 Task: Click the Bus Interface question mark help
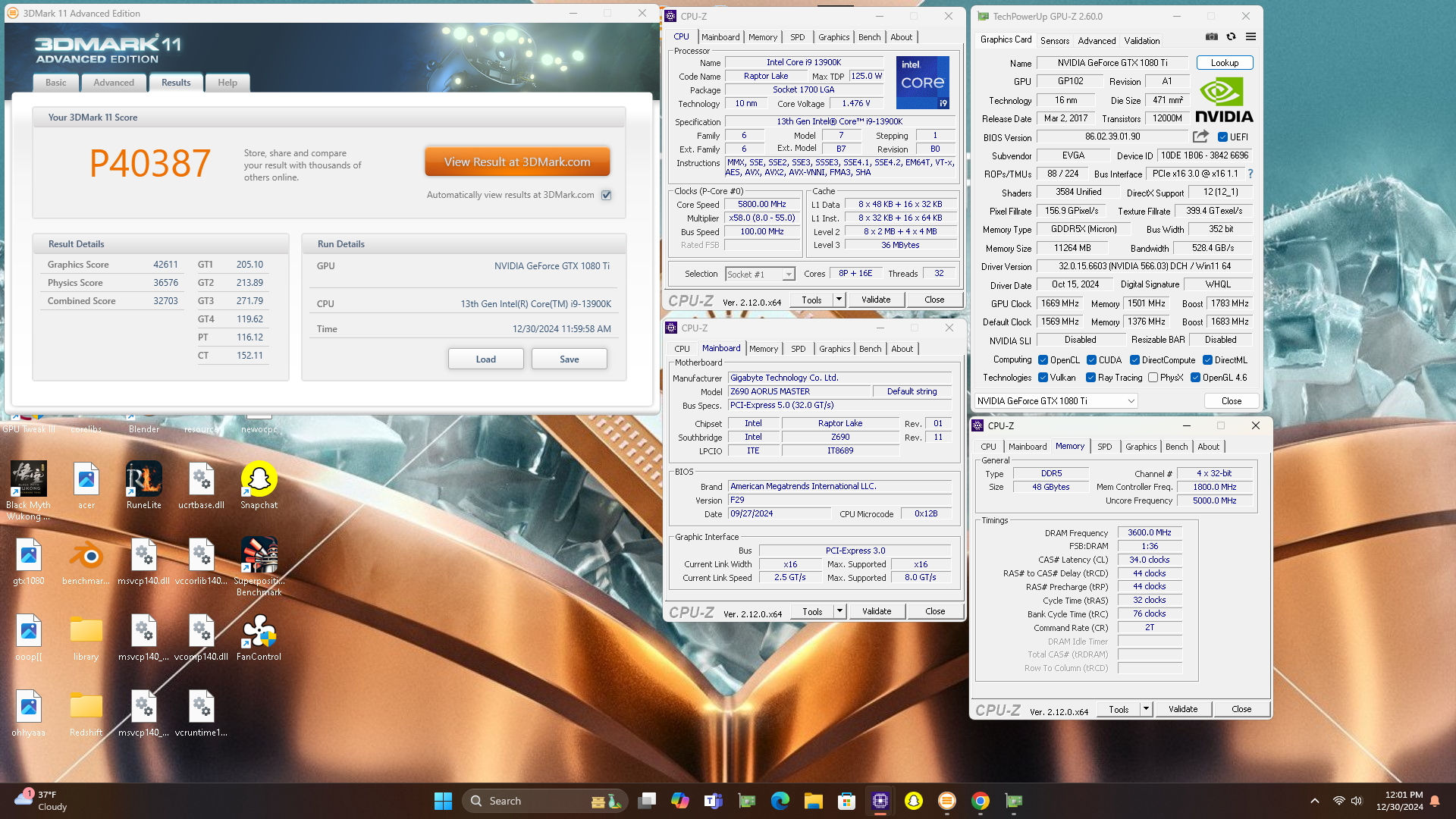1250,174
